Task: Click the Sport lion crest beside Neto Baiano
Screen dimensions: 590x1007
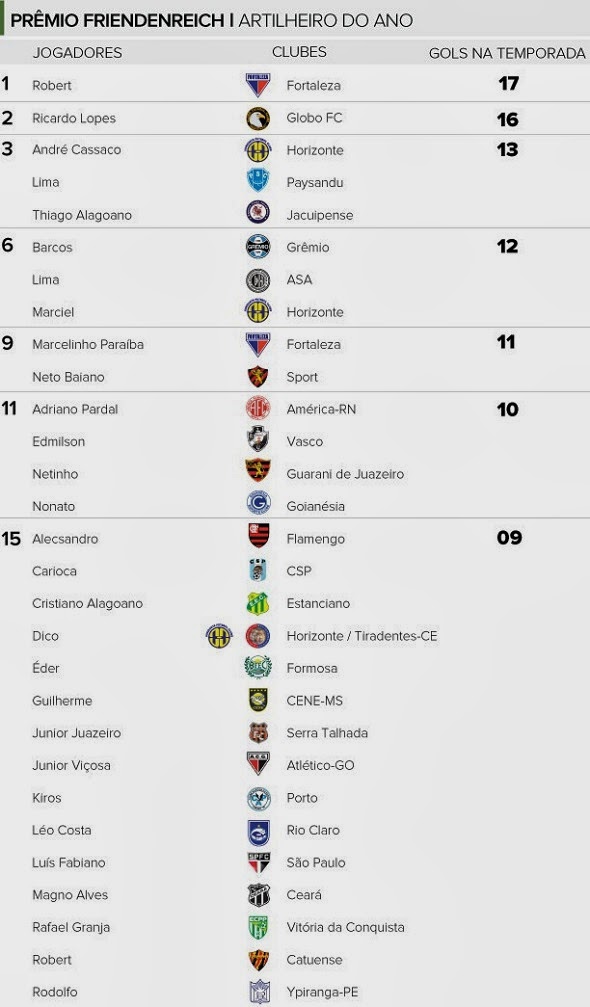Action: [258, 376]
